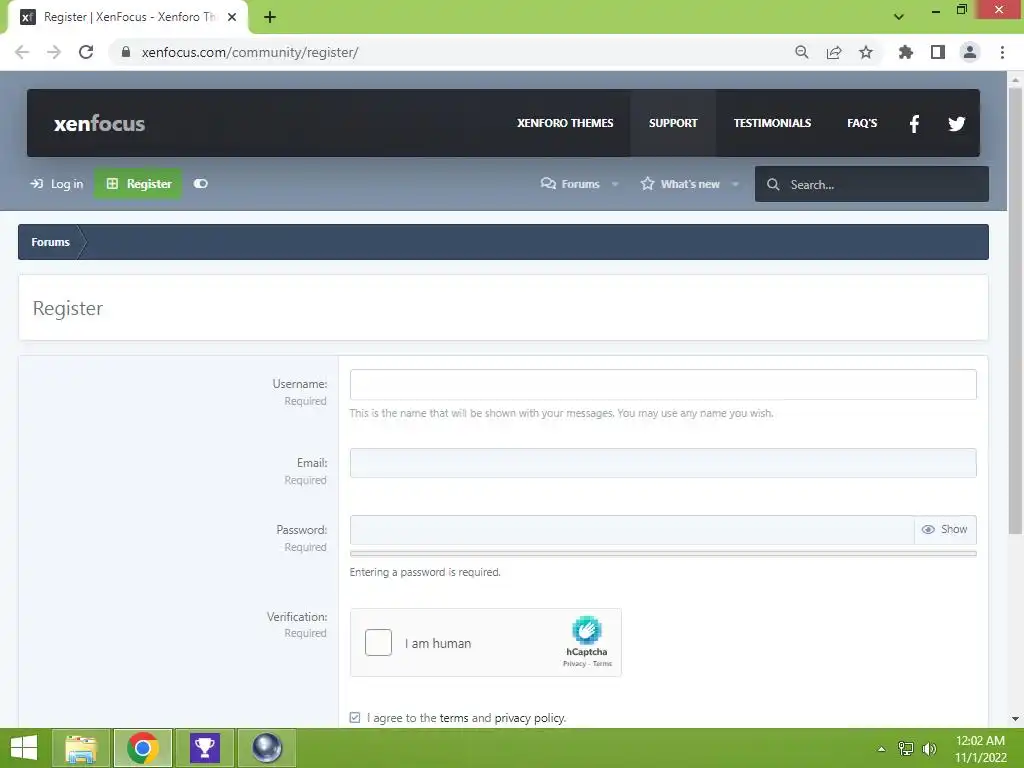Open hCaptcha Terms link

click(602, 664)
